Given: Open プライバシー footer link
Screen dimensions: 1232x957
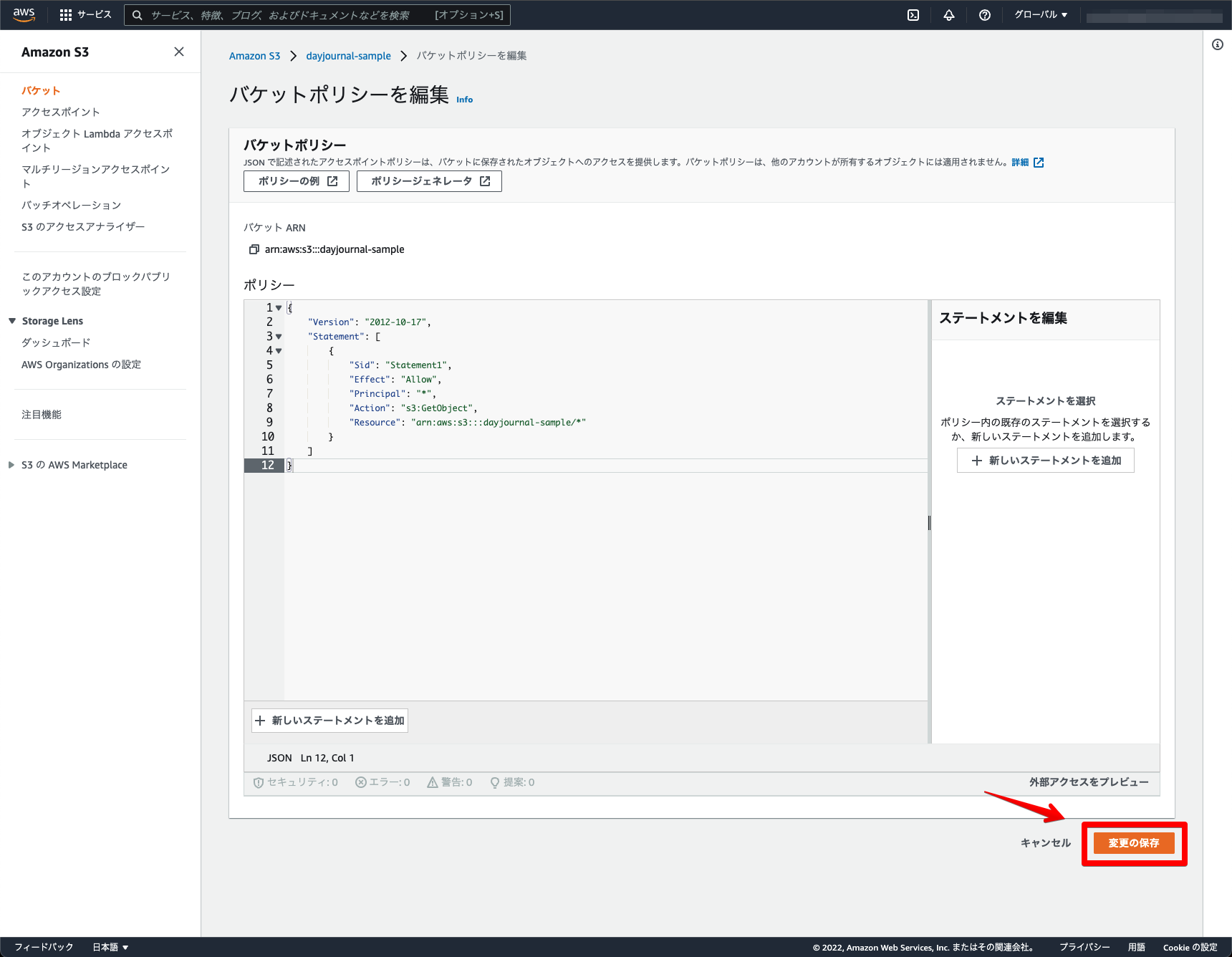Looking at the screenshot, I should click(1084, 947).
